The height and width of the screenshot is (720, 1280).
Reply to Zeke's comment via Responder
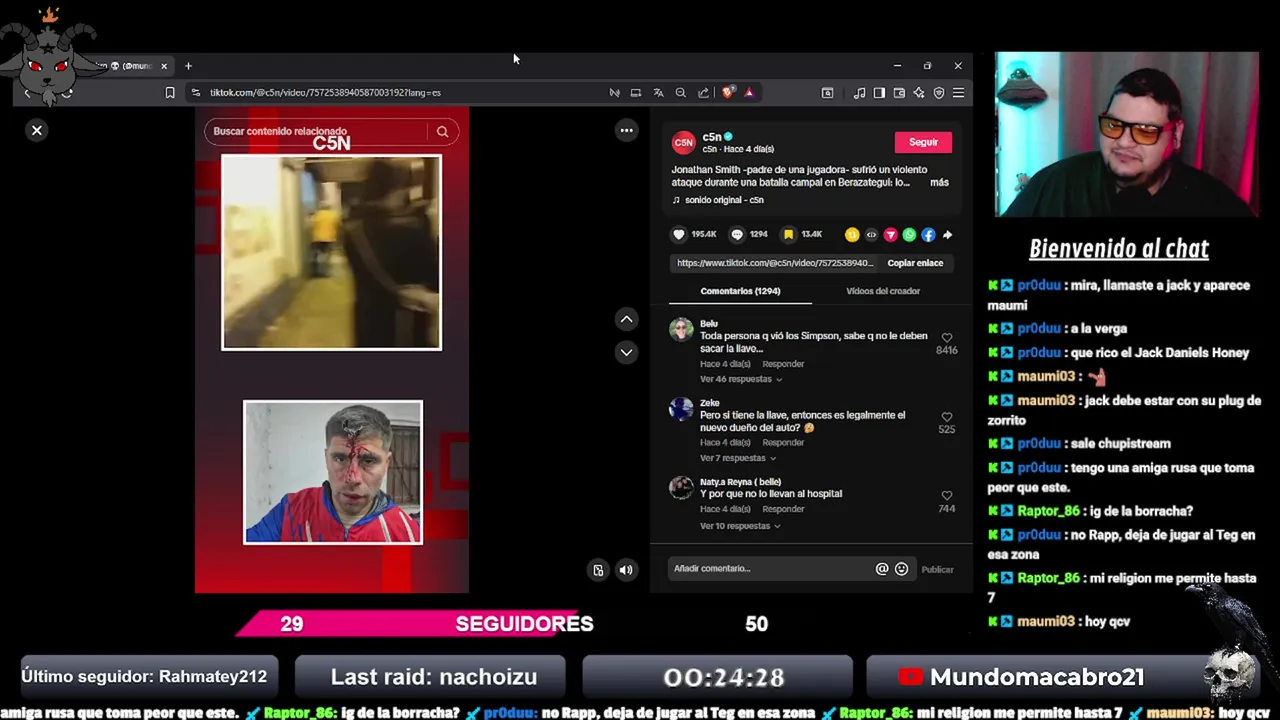[x=783, y=443]
